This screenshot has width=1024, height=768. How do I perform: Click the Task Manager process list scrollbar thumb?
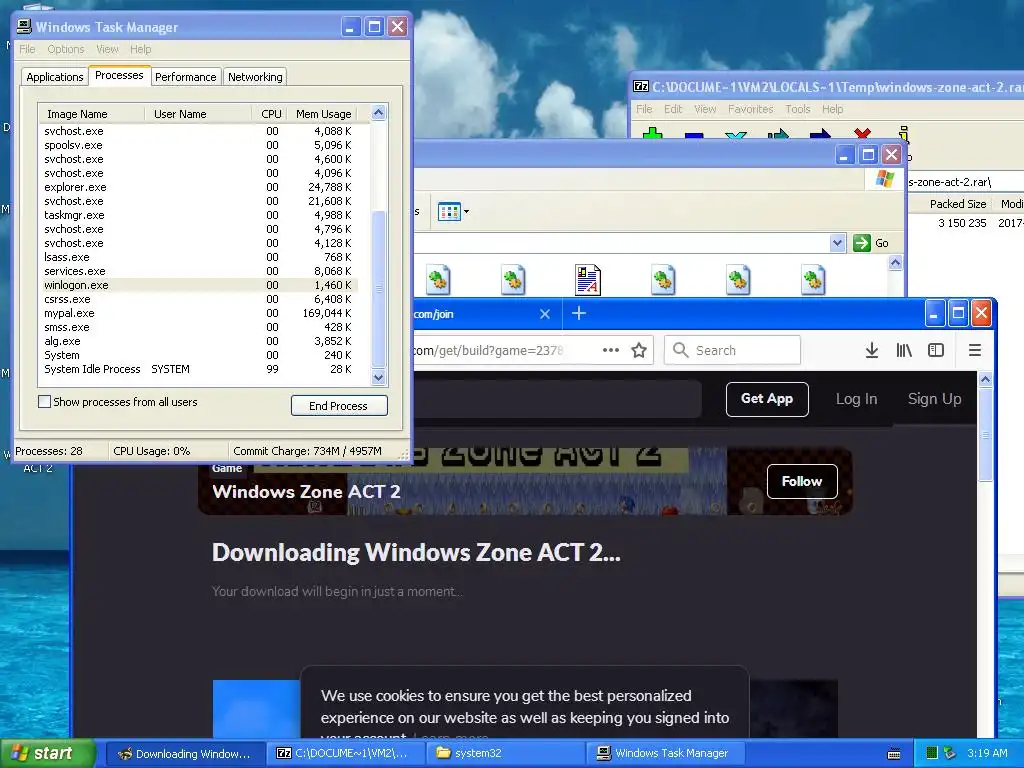point(379,288)
